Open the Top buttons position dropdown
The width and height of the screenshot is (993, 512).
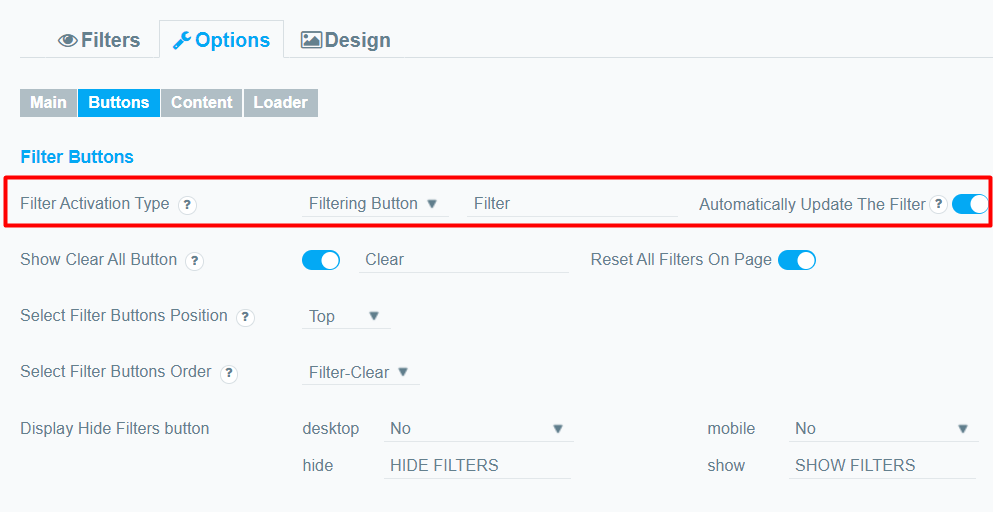pyautogui.click(x=346, y=316)
